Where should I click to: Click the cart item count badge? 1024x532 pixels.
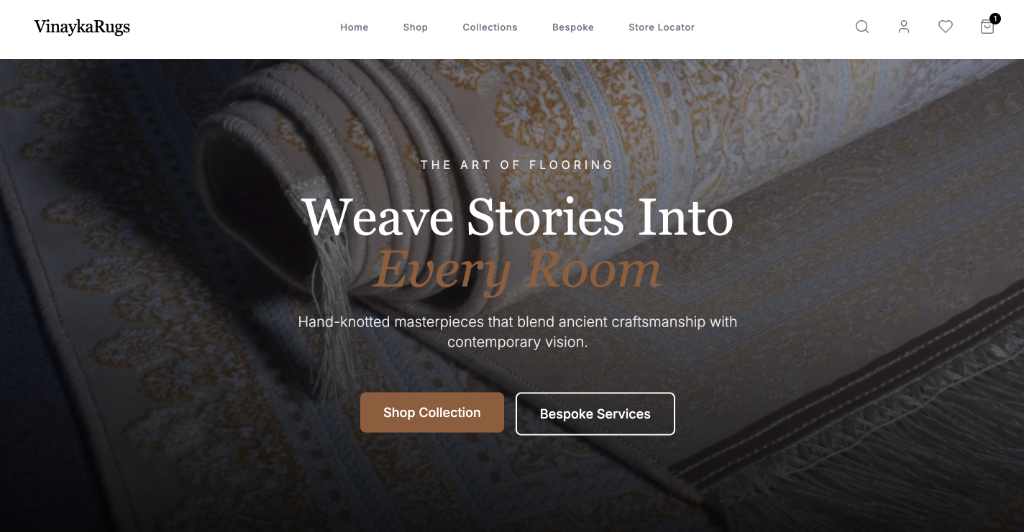click(x=995, y=18)
